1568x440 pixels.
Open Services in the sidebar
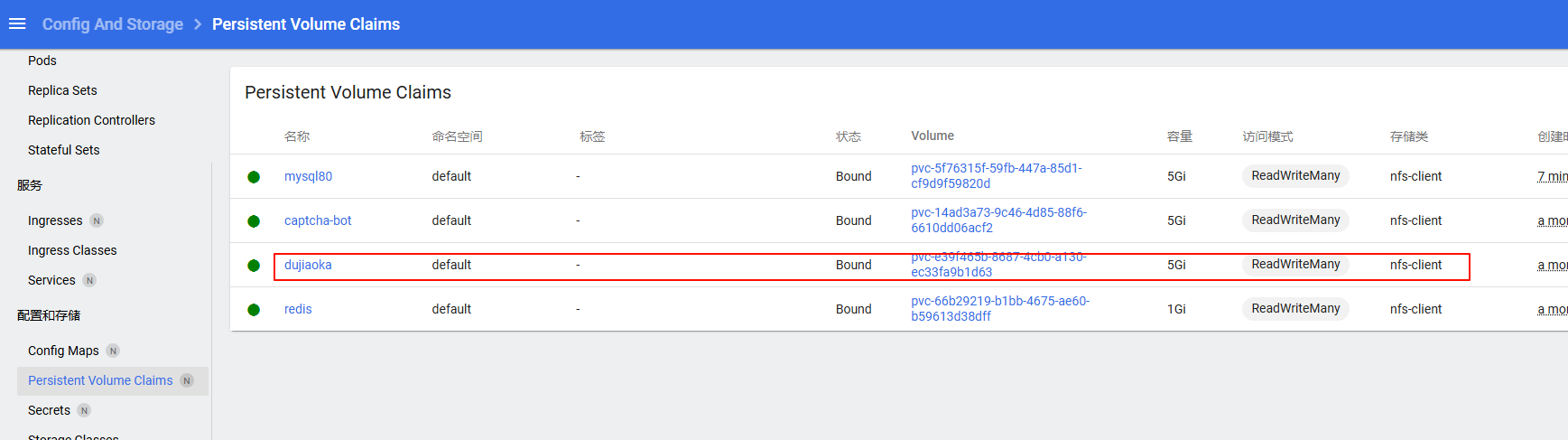[x=51, y=280]
